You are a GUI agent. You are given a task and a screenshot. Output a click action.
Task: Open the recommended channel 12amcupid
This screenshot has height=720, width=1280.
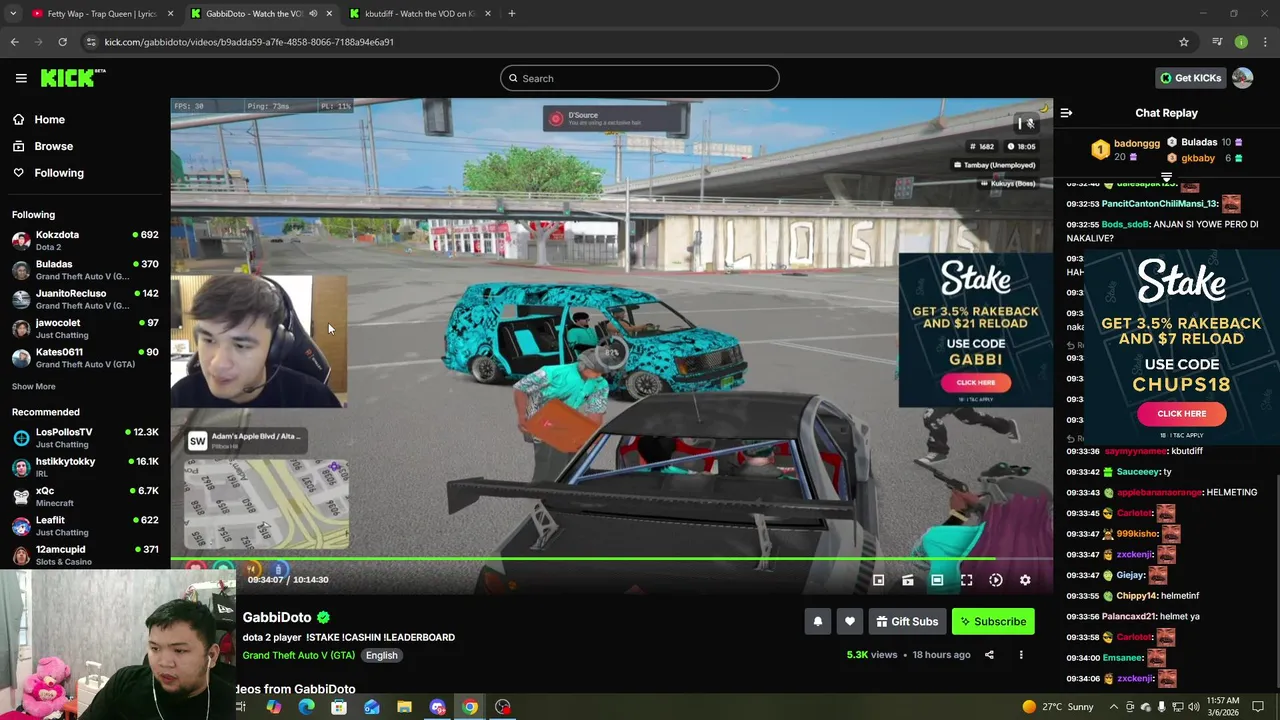85,555
